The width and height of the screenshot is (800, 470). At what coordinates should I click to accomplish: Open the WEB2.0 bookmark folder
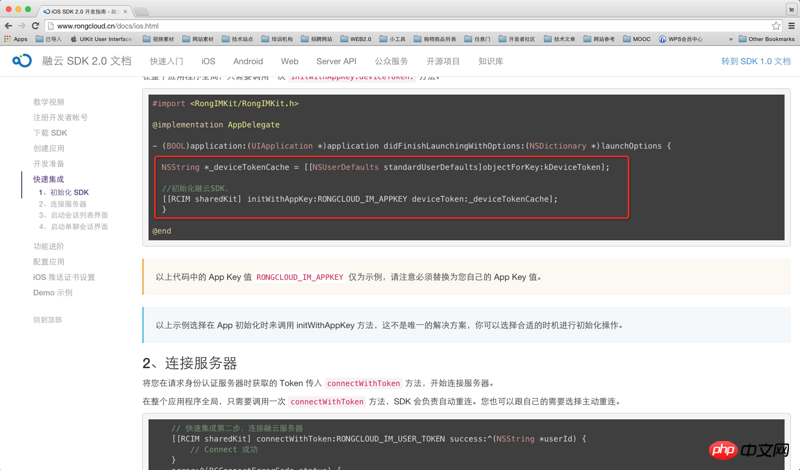tap(356, 39)
